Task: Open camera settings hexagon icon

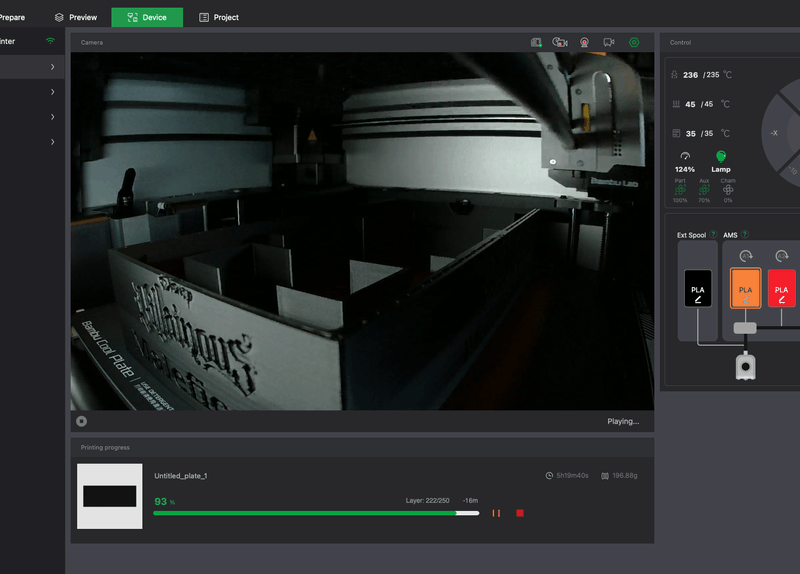Action: 634,42
